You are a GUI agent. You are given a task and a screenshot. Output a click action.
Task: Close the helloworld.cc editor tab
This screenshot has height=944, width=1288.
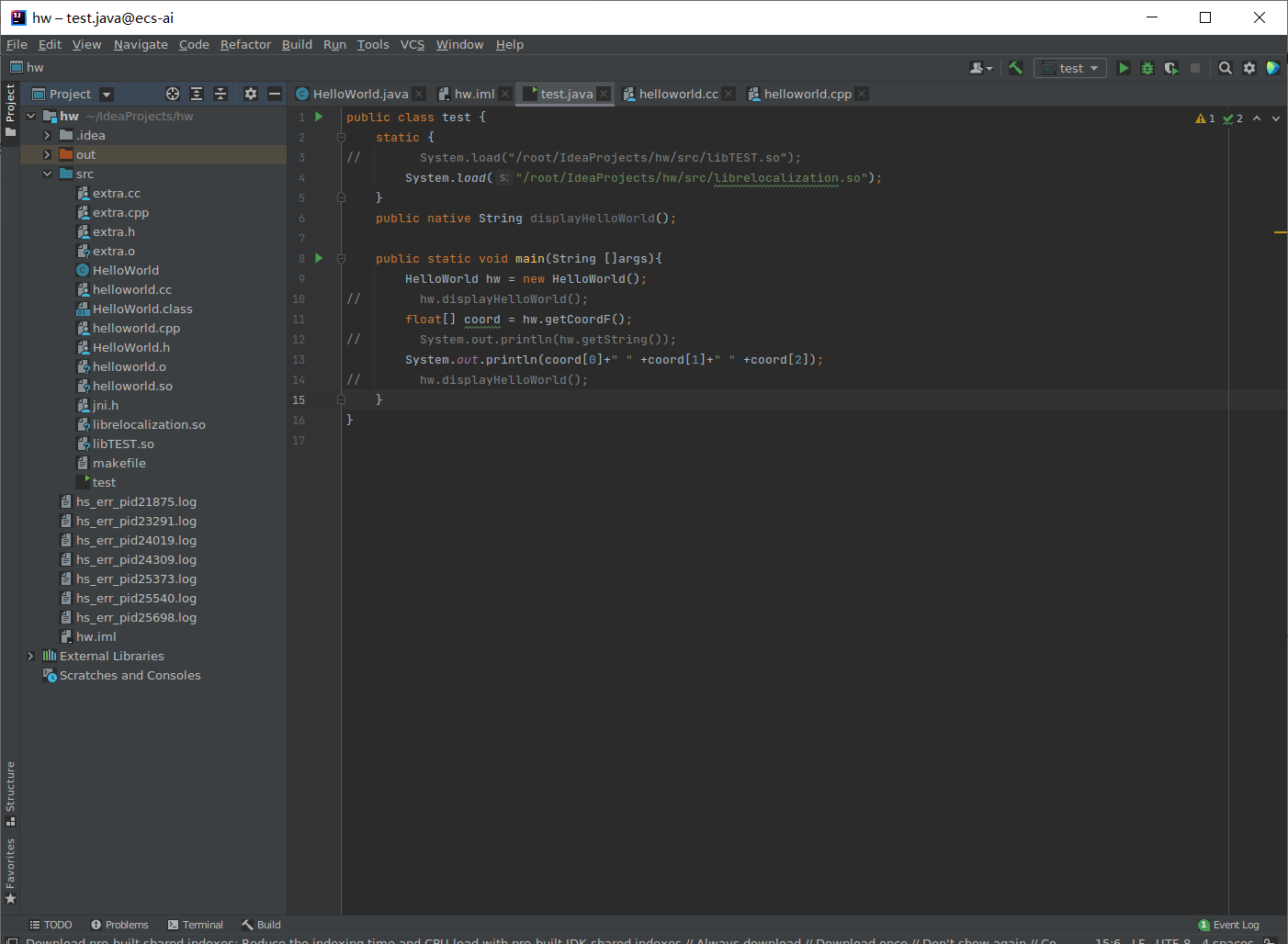[729, 94]
